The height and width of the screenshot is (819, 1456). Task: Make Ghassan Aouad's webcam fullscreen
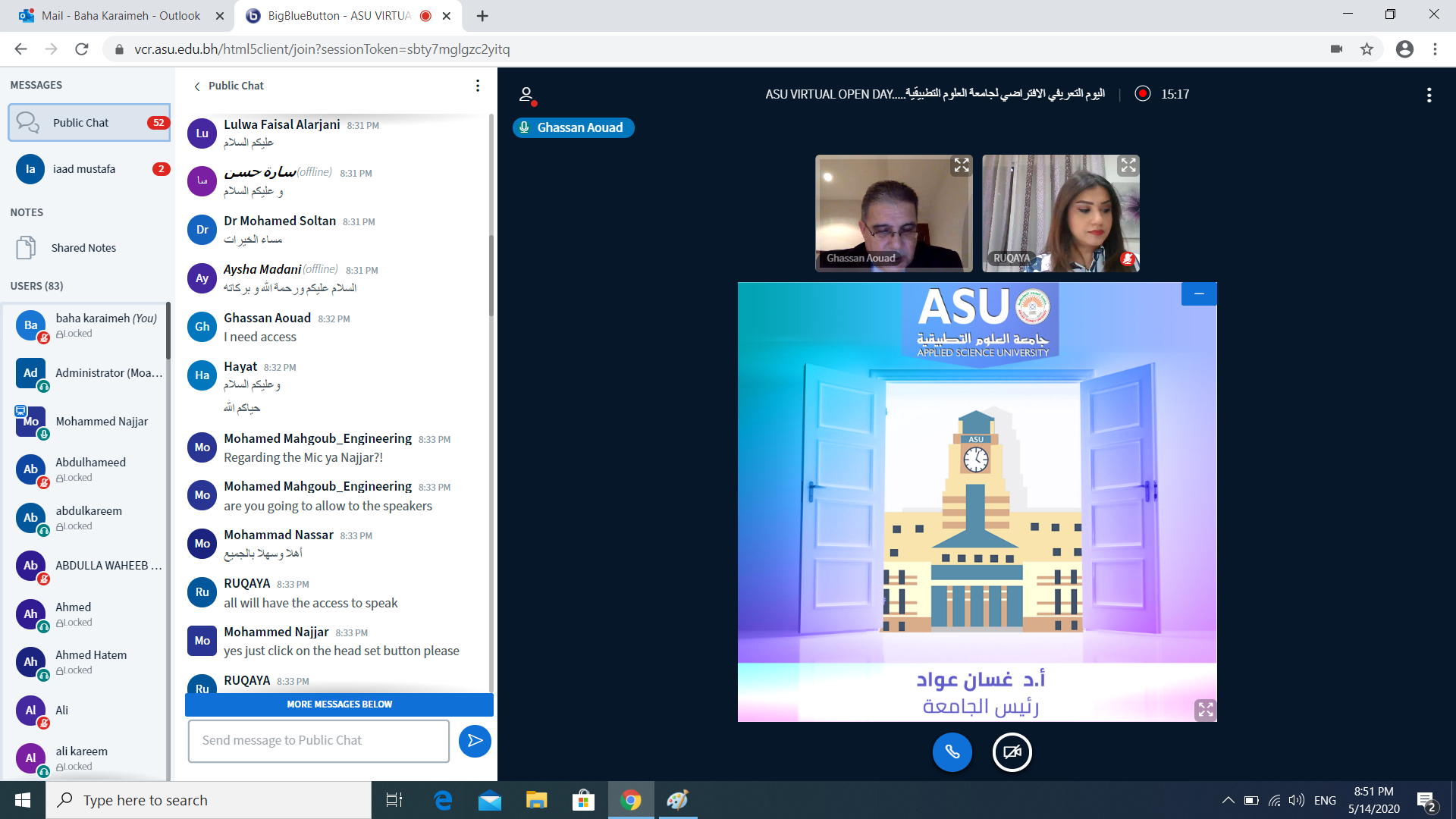coord(962,165)
